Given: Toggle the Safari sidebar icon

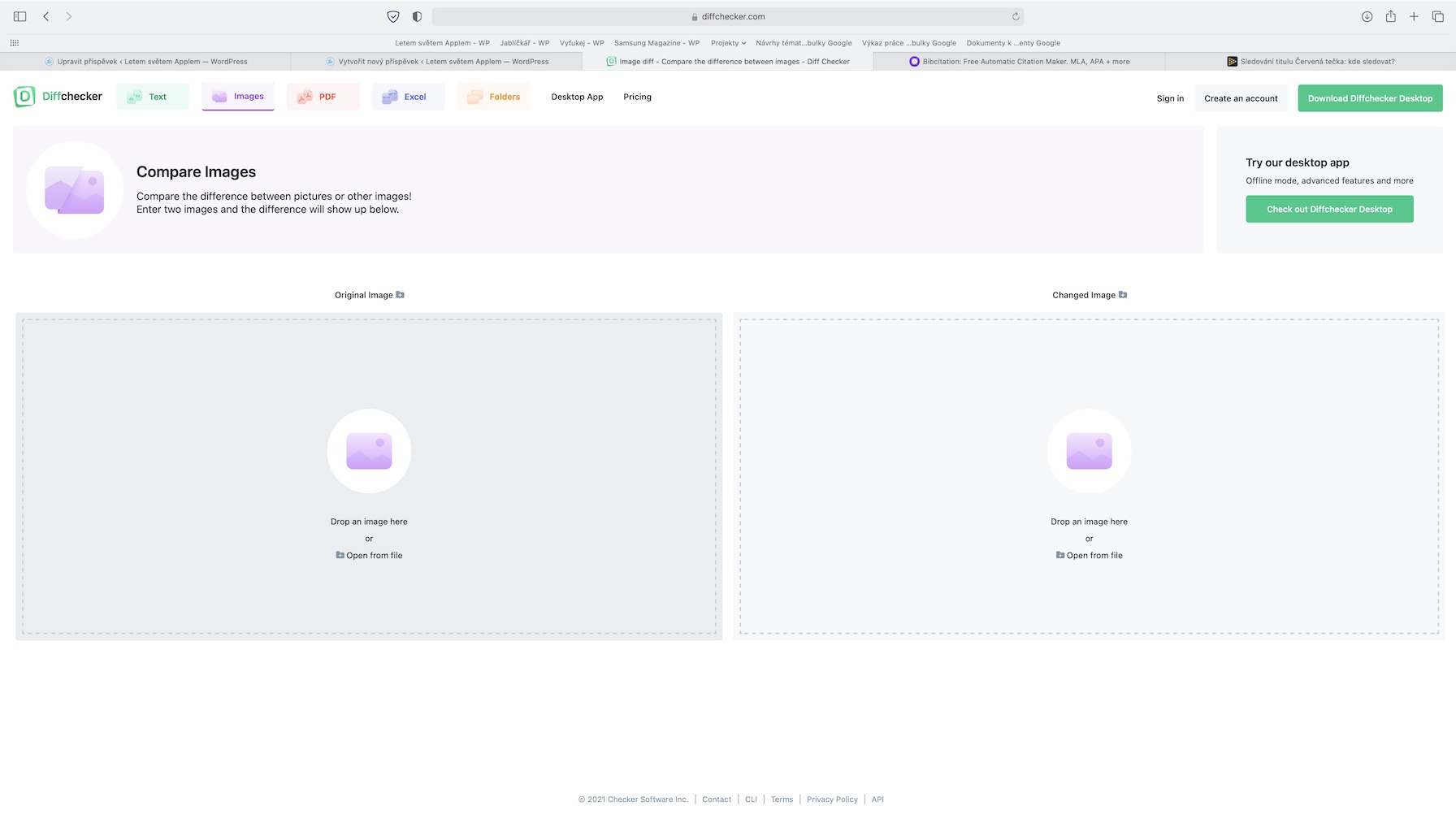Looking at the screenshot, I should point(20,16).
